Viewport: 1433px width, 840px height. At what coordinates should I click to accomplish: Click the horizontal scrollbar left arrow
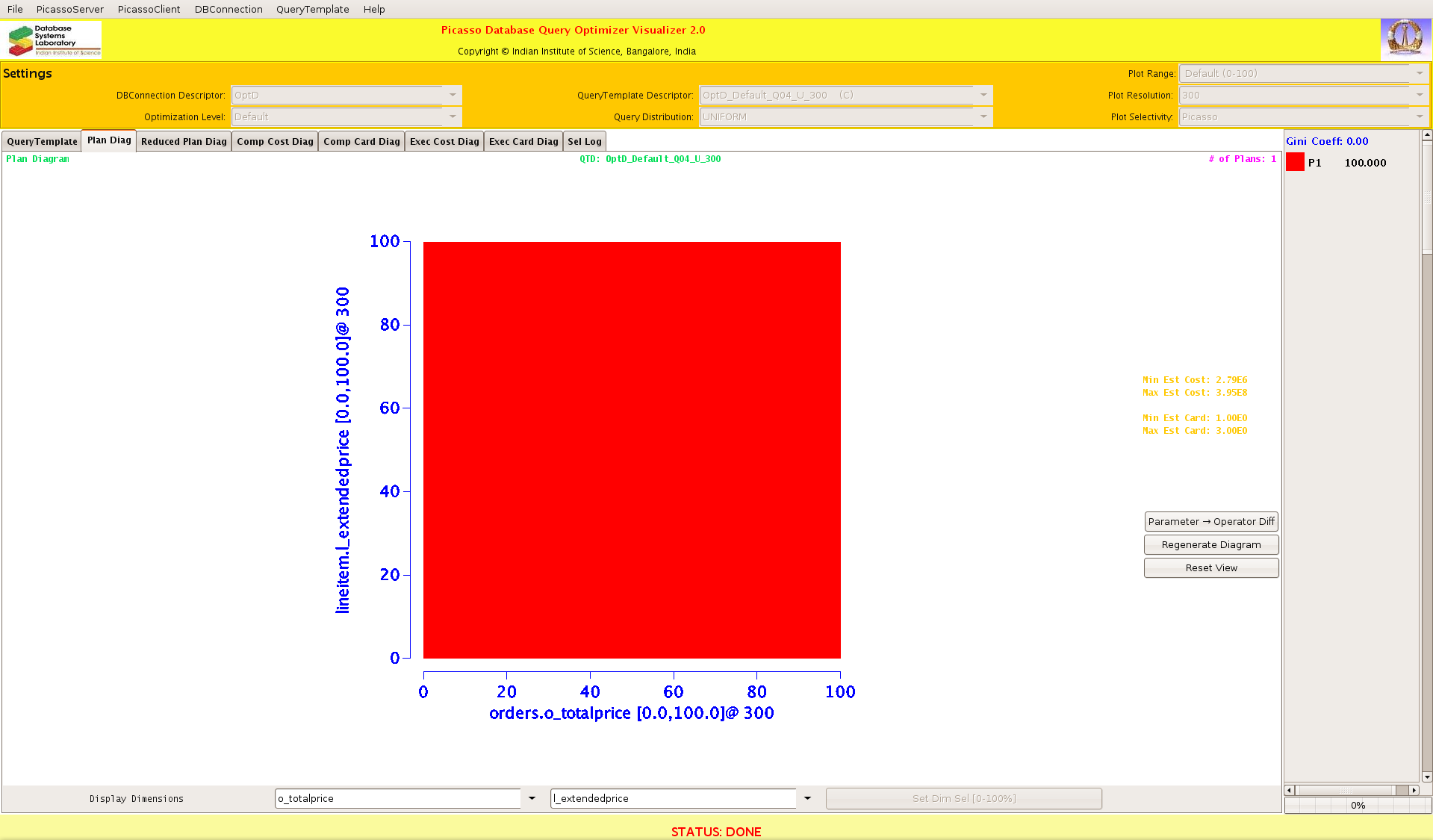point(1289,790)
